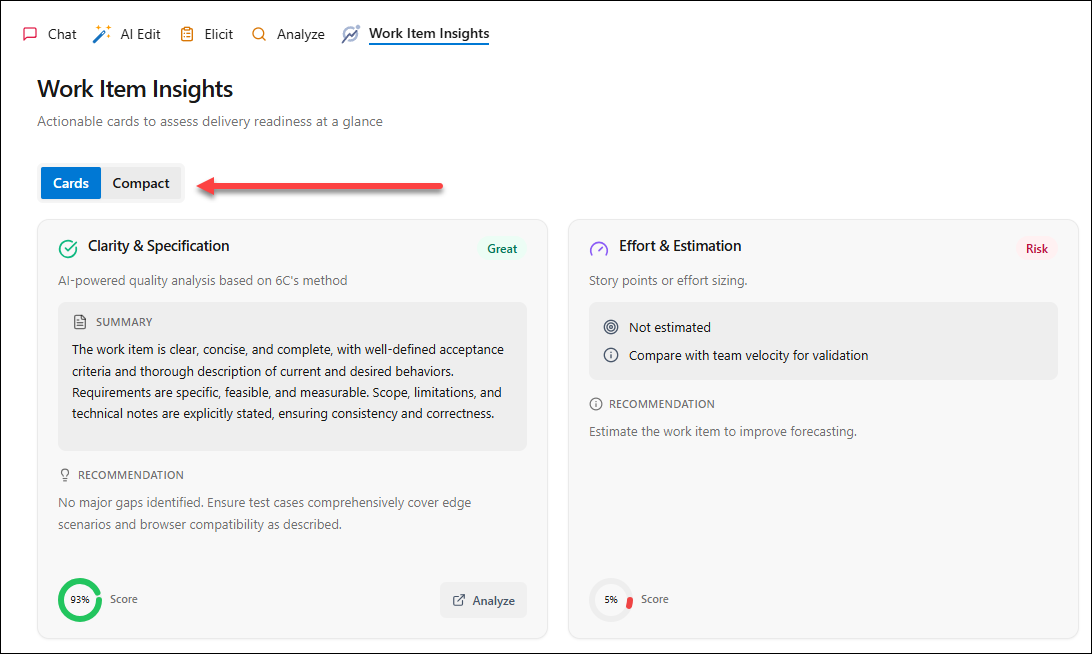Click the info icon beside Compare with team velocity
Image resolution: width=1092 pixels, height=654 pixels.
611,355
